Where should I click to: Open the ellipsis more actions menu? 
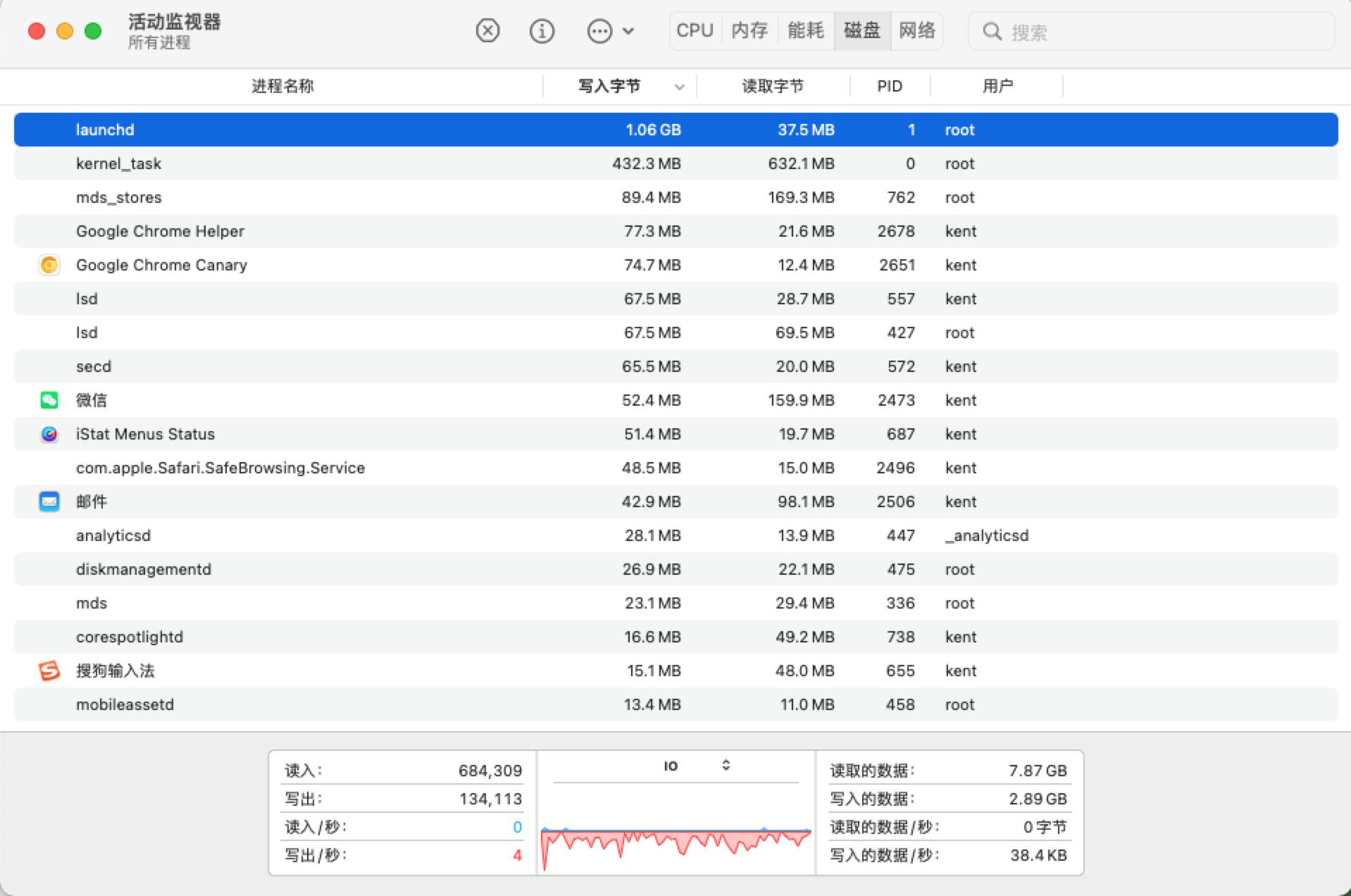(x=610, y=31)
